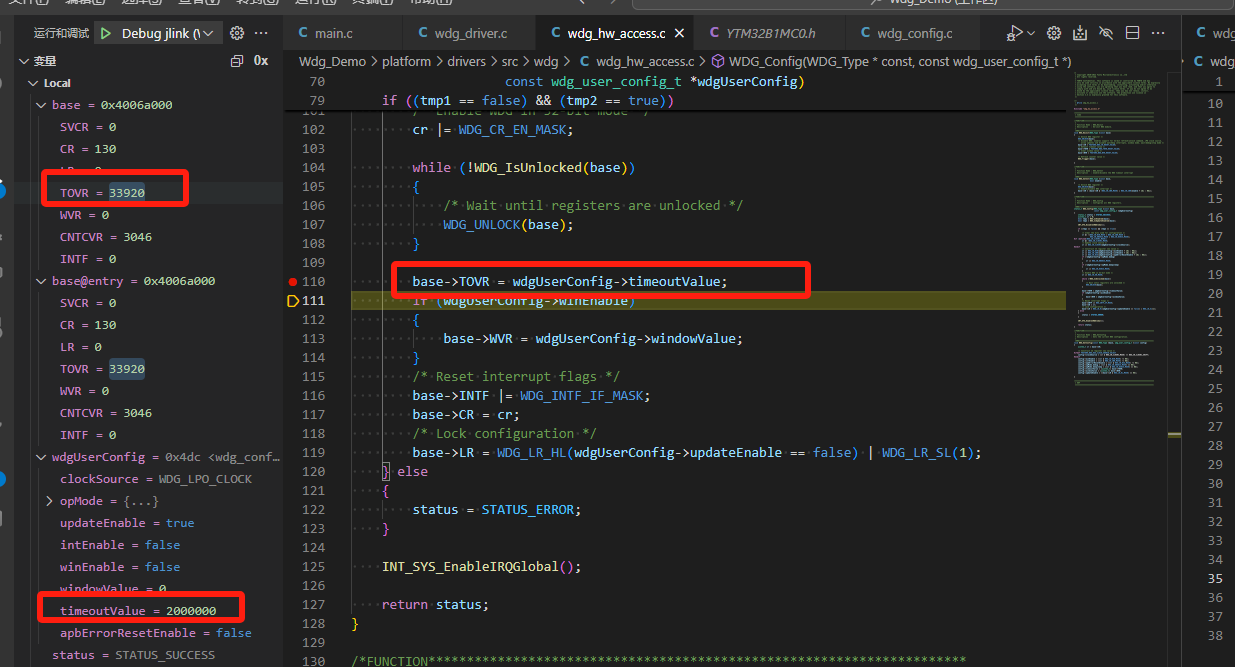
Task: Open editor more actions ellipsis menu
Action: [x=1159, y=33]
